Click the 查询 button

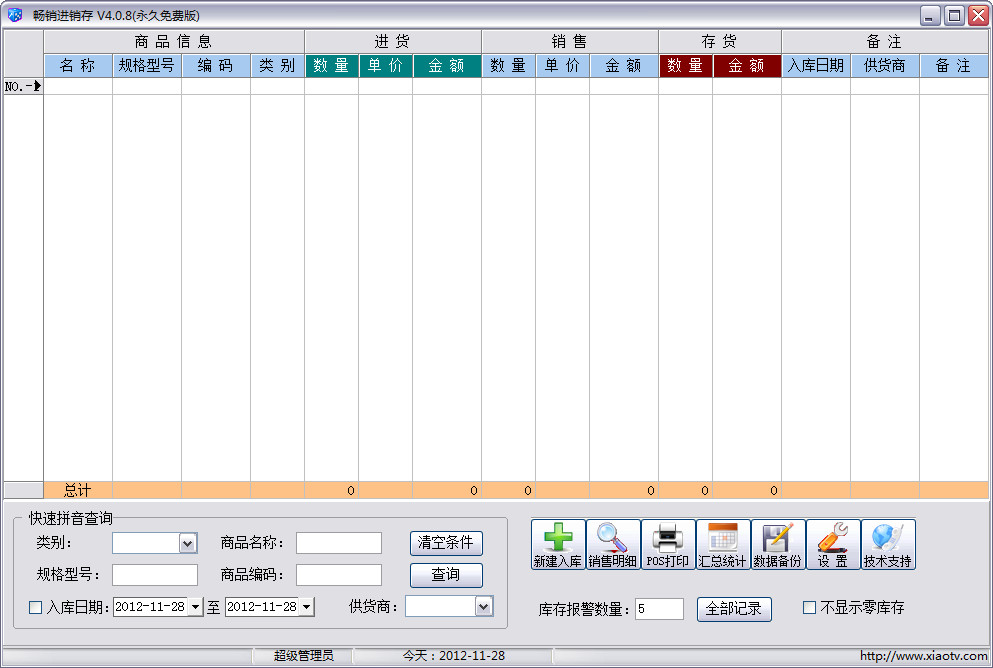point(446,575)
